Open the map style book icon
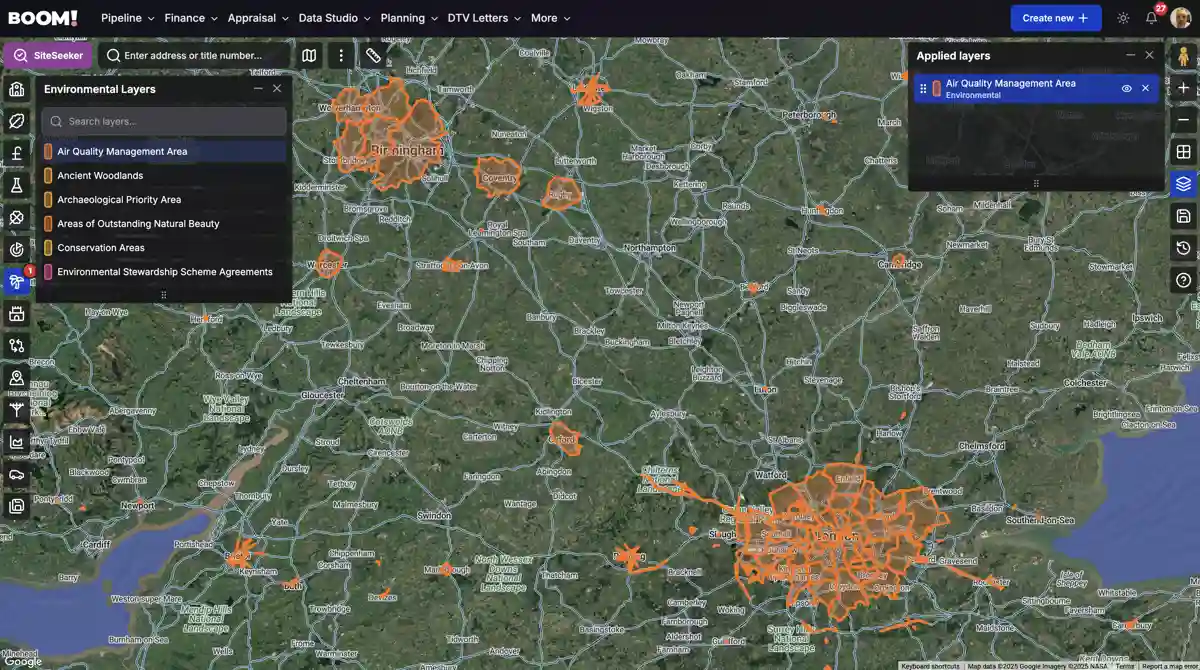 click(x=309, y=56)
